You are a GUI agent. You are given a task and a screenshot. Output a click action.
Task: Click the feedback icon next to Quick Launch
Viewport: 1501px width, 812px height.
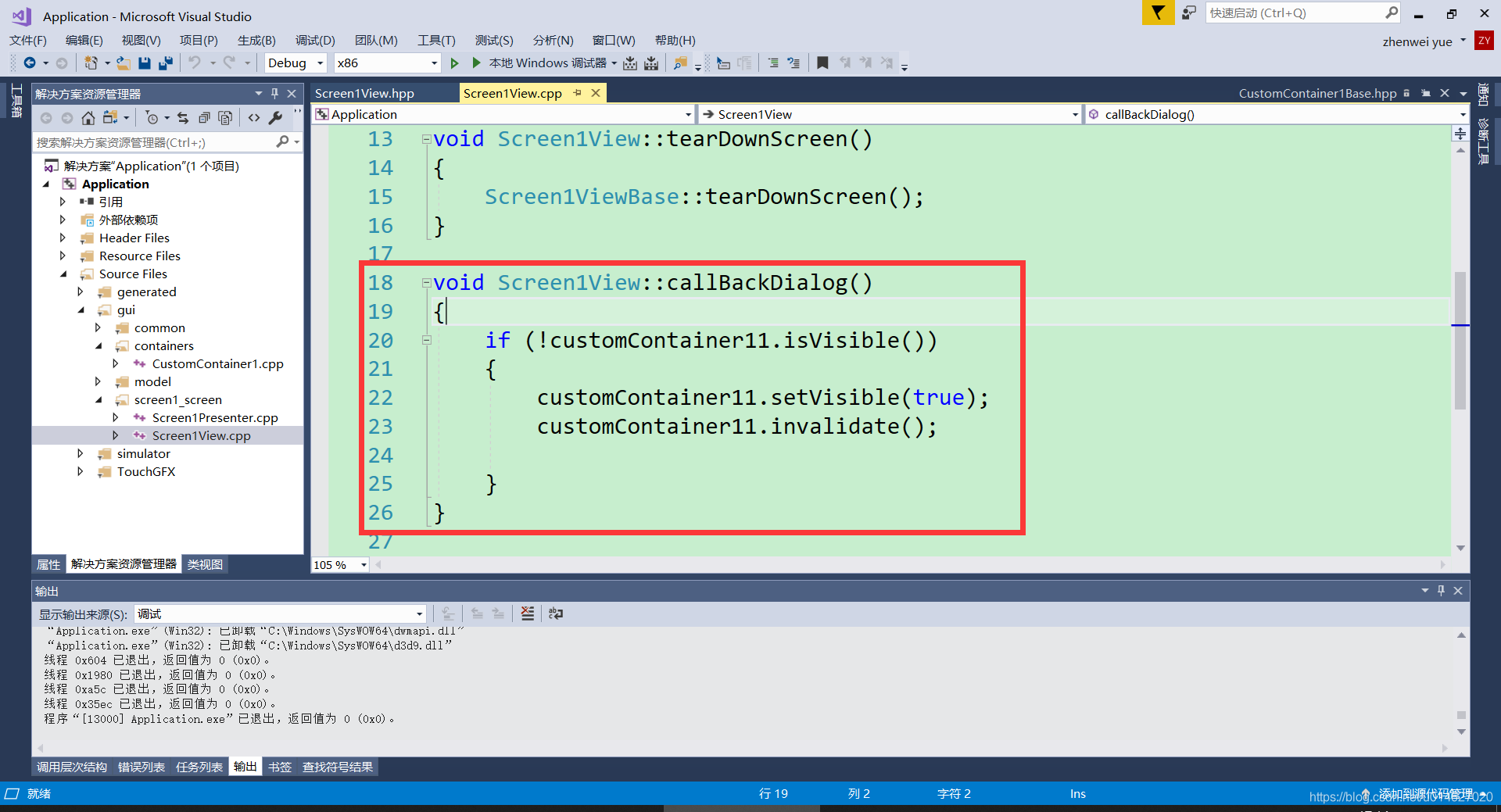(x=1189, y=13)
